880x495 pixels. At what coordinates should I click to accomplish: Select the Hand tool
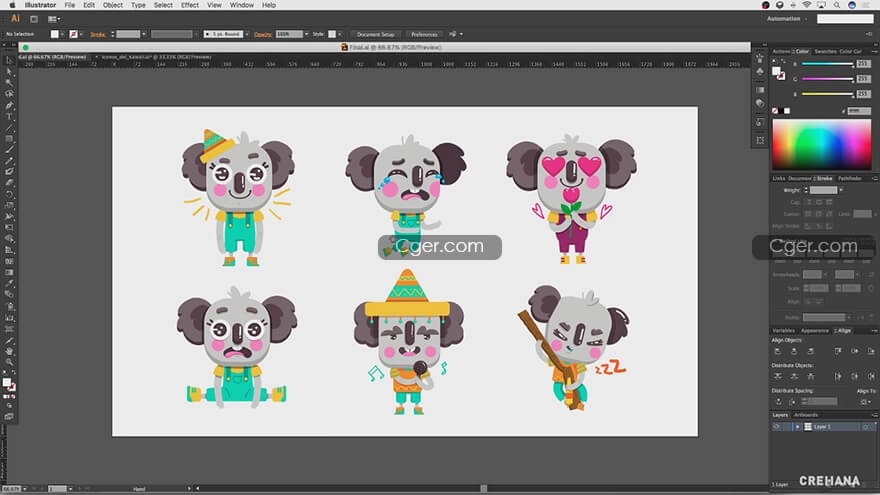pos(9,351)
